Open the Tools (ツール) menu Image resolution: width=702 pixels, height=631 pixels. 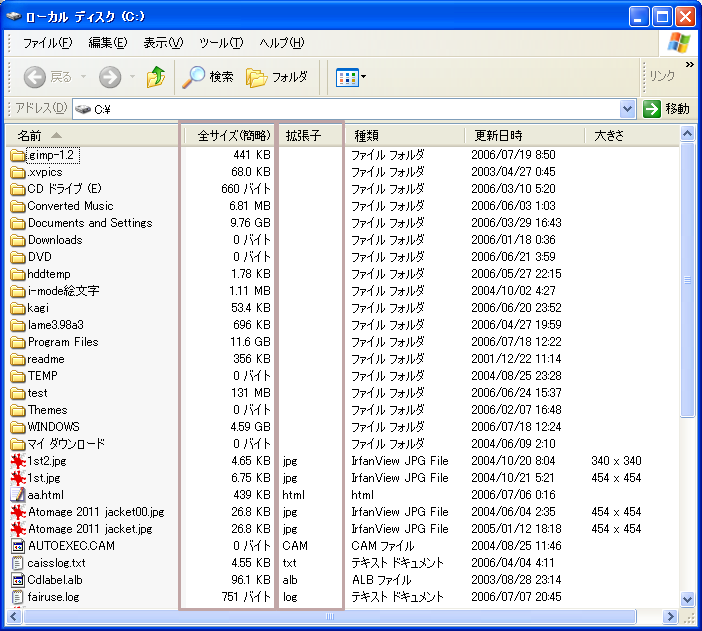220,43
